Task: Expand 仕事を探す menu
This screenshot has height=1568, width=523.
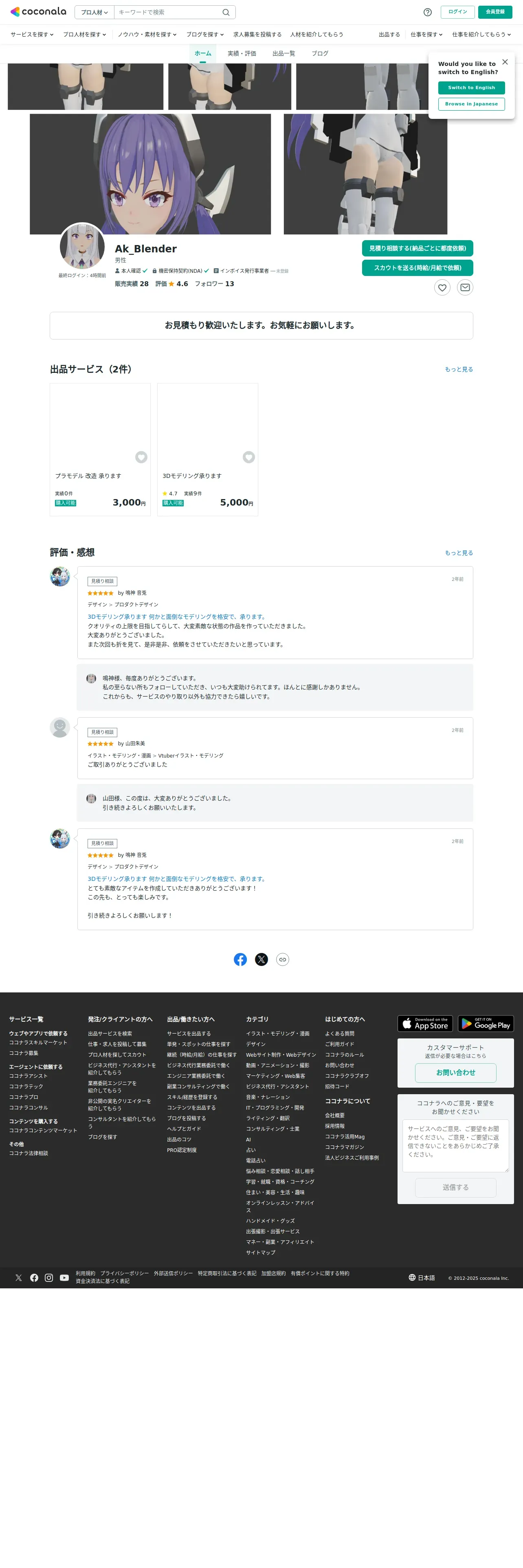Action: point(426,35)
